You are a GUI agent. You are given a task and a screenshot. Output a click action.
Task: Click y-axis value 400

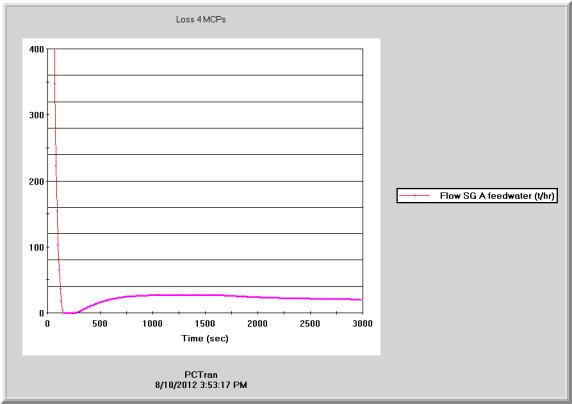point(36,49)
